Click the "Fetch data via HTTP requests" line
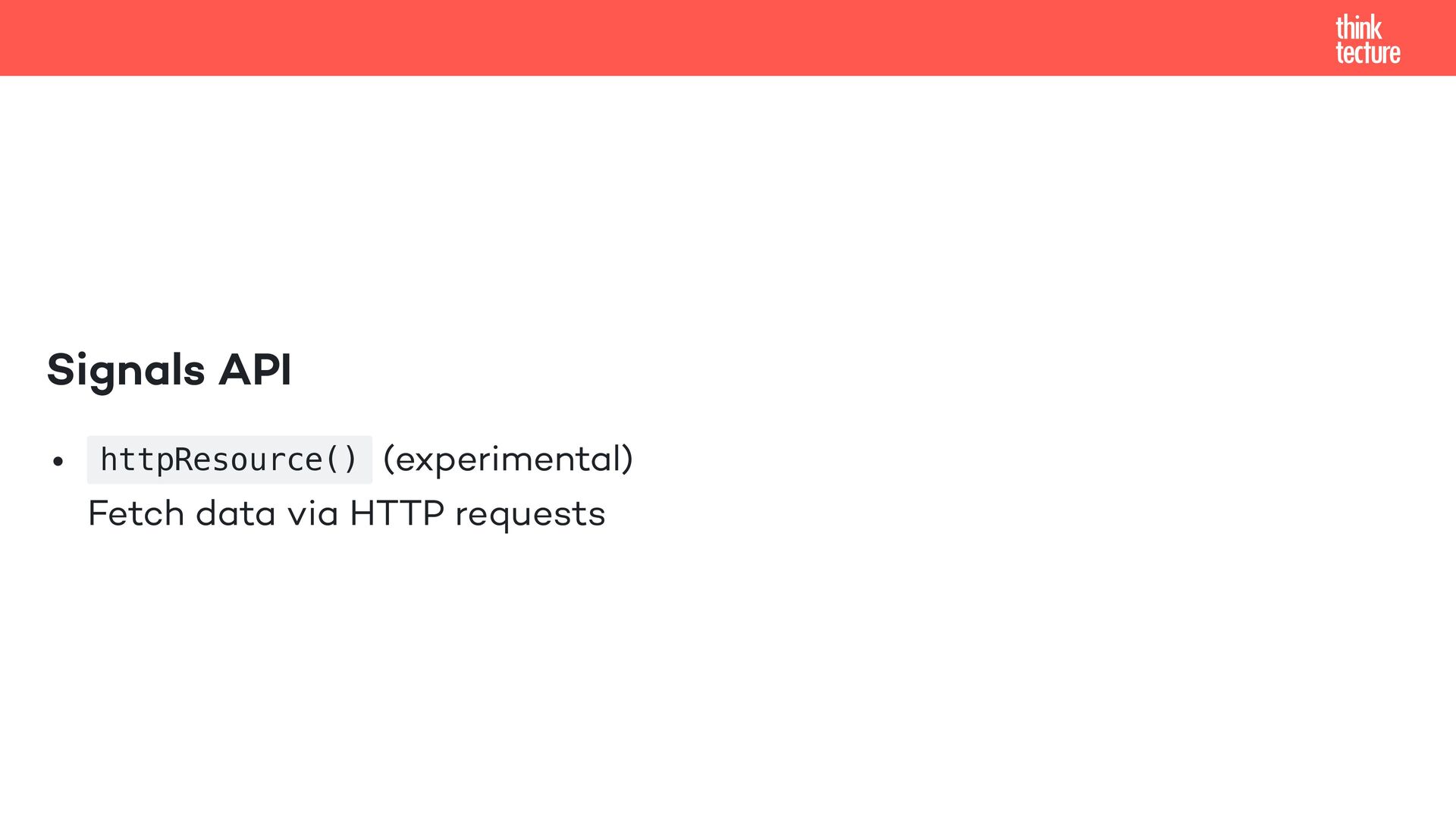Viewport: 1456px width, 819px height. point(347,514)
